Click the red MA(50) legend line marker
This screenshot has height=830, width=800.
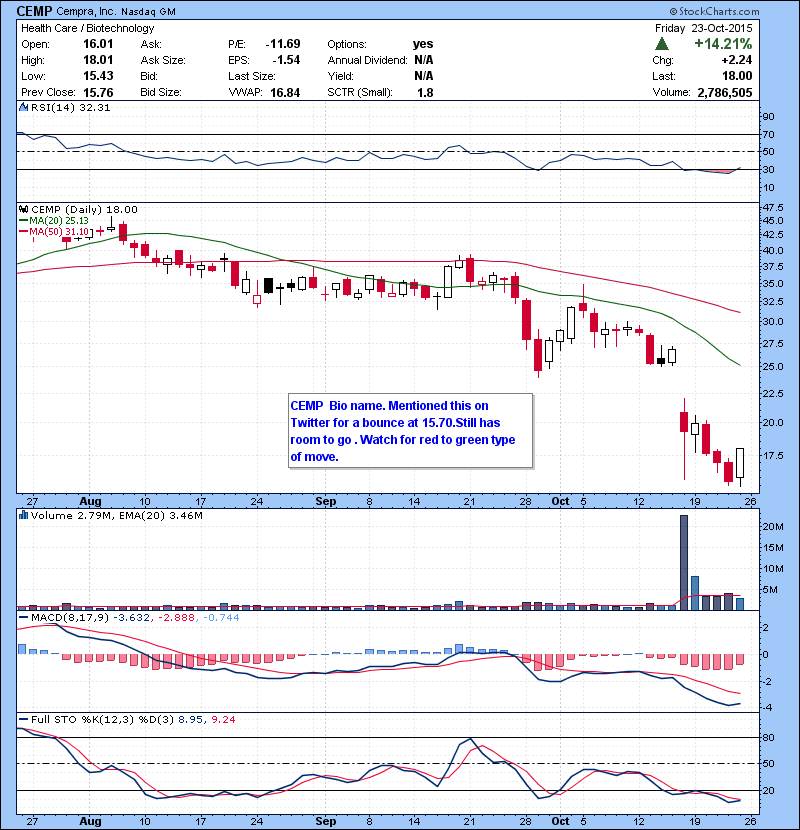[24, 232]
